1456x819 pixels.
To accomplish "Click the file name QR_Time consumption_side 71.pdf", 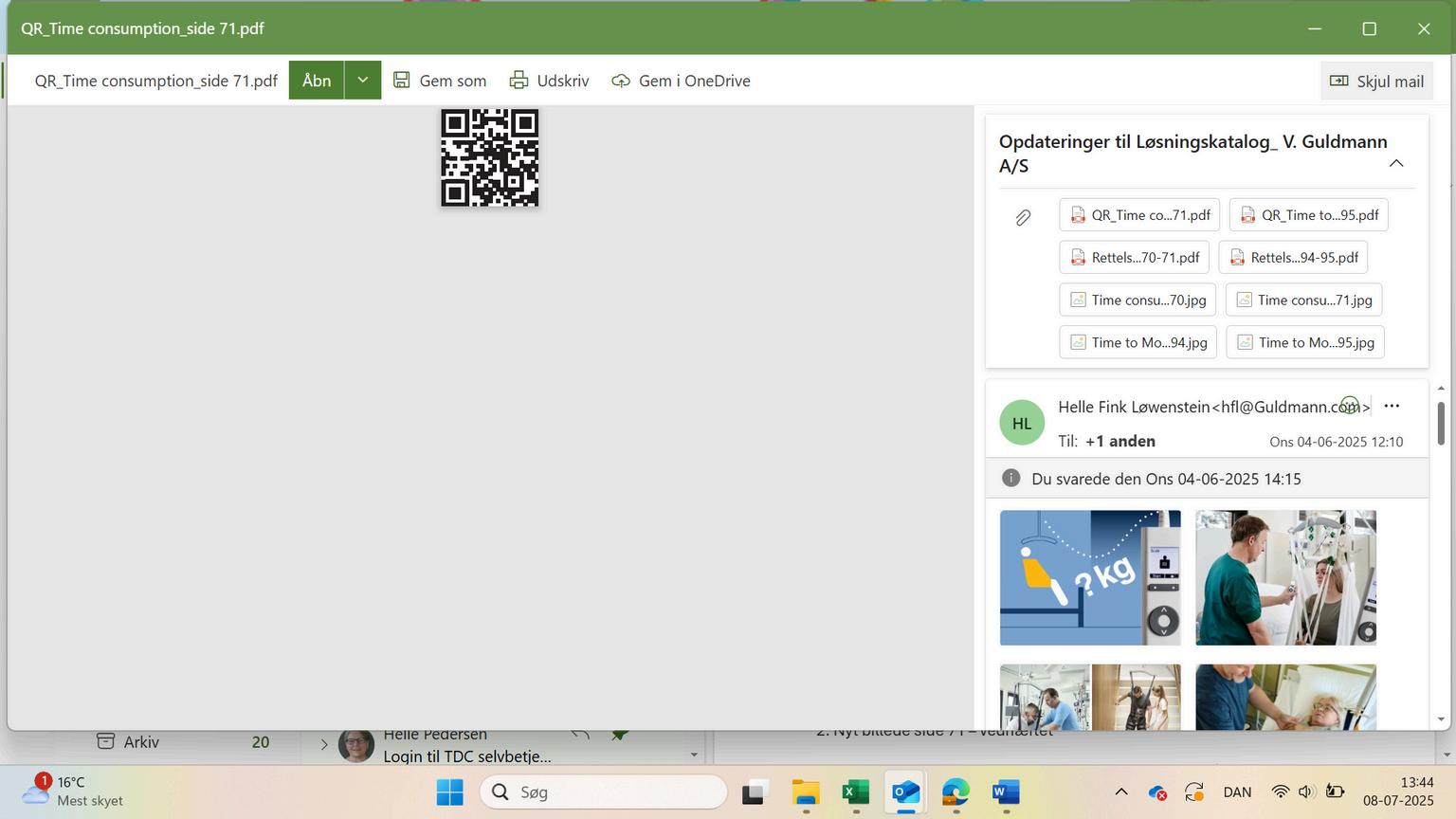I will [156, 81].
